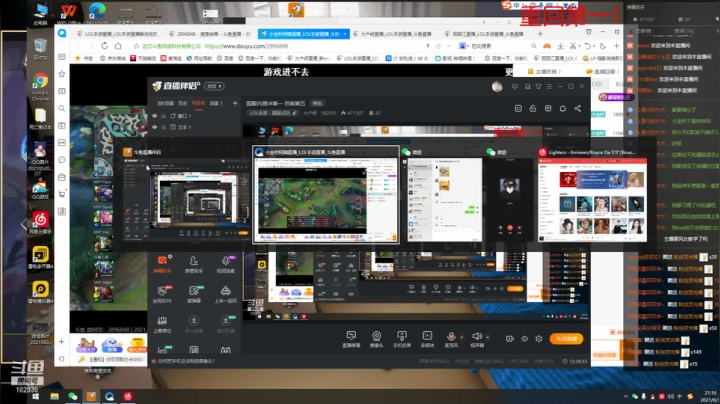Image resolution: width=720 pixels, height=404 pixels.
Task: Add a 摄像头 camera source
Action: (x=377, y=339)
